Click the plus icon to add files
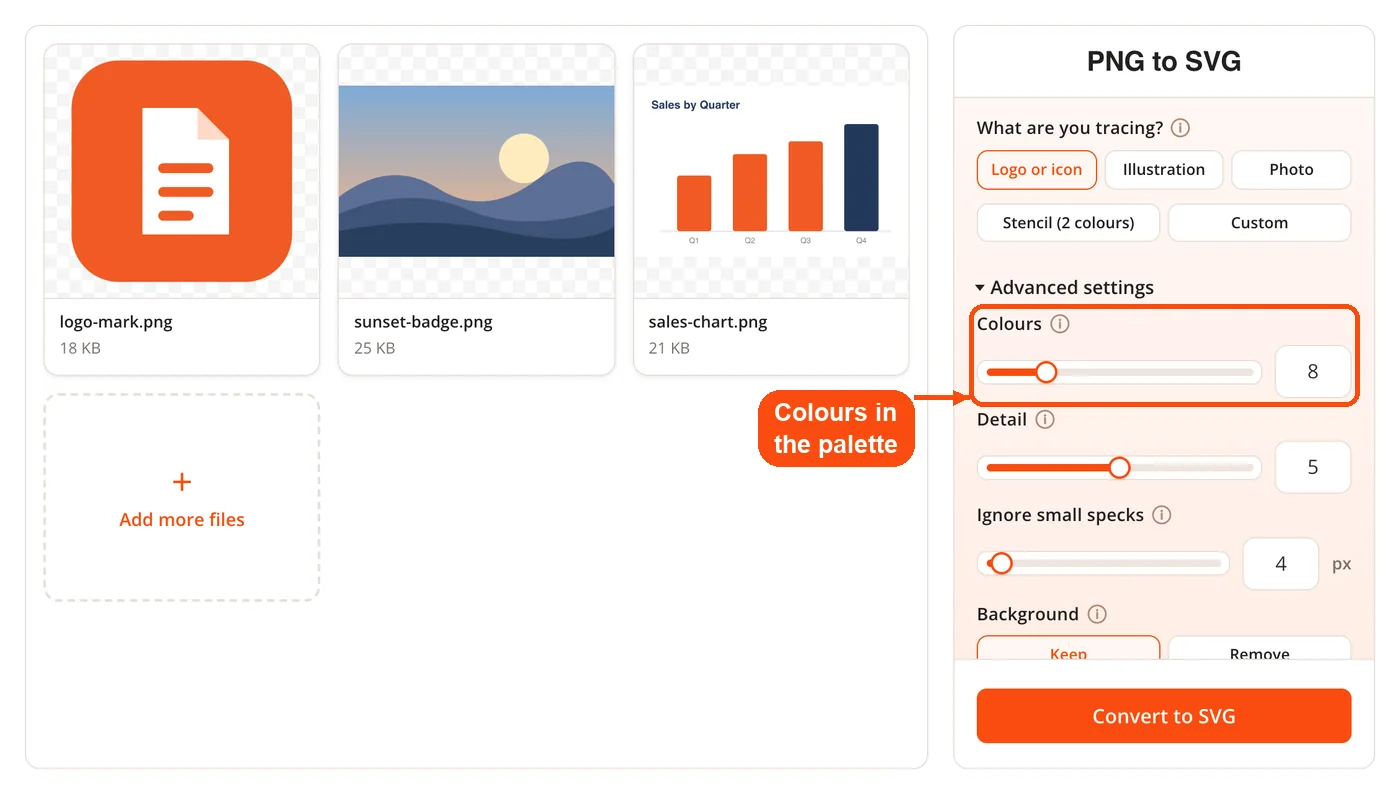Screen dimensions: 1400x794 [182, 482]
